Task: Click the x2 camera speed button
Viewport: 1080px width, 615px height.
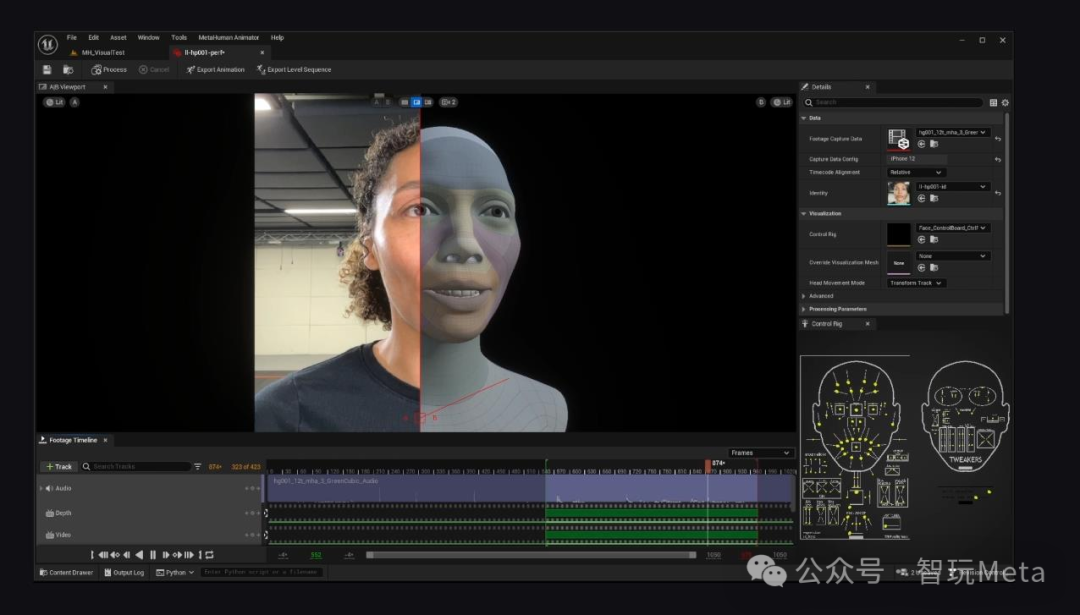Action: pos(448,102)
